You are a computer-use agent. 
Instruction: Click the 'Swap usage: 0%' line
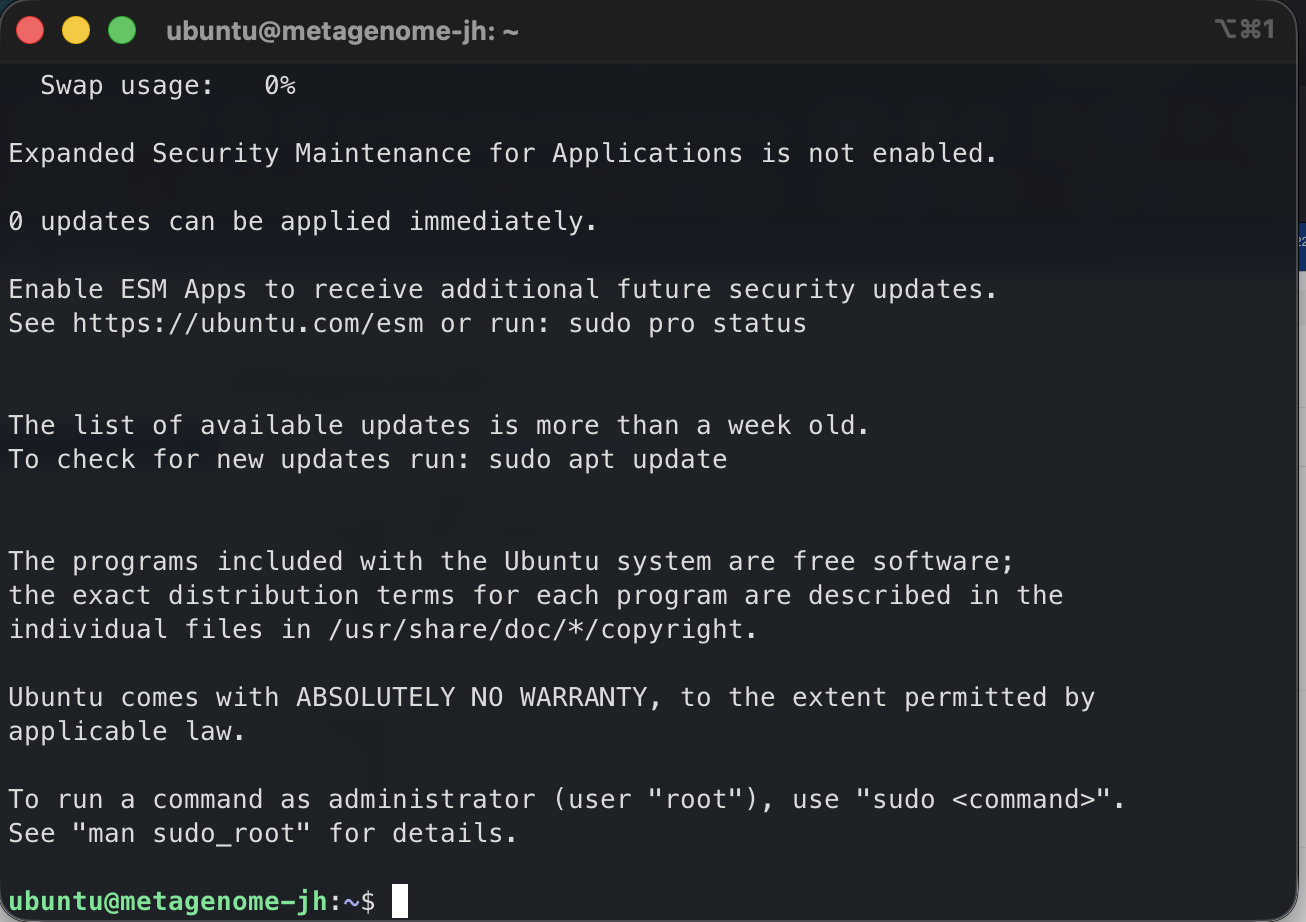pyautogui.click(x=168, y=86)
